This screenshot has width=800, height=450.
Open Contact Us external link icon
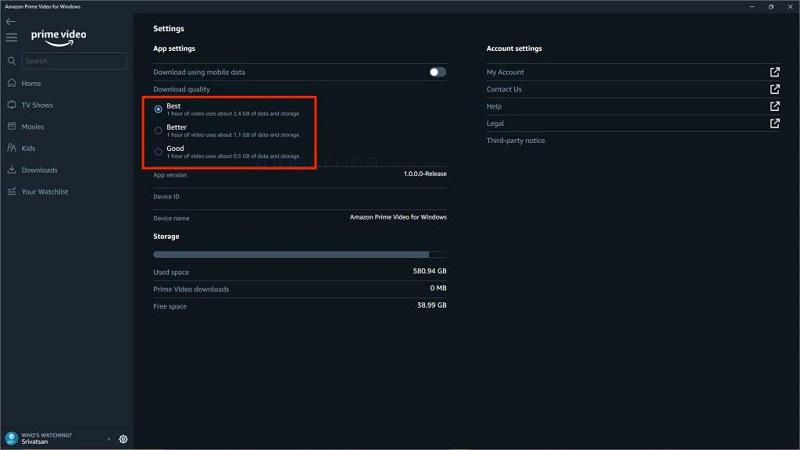point(774,89)
